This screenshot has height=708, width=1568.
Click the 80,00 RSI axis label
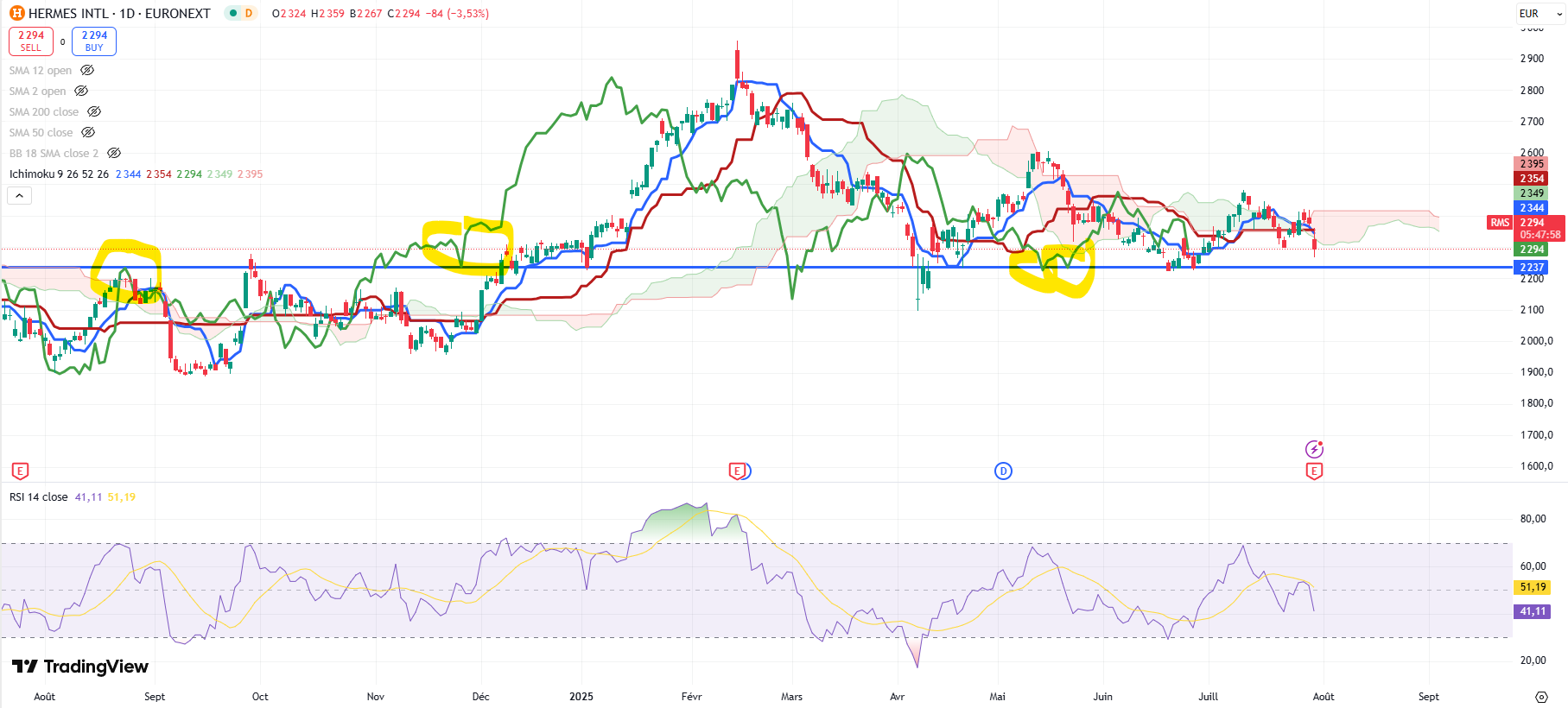(x=1533, y=519)
